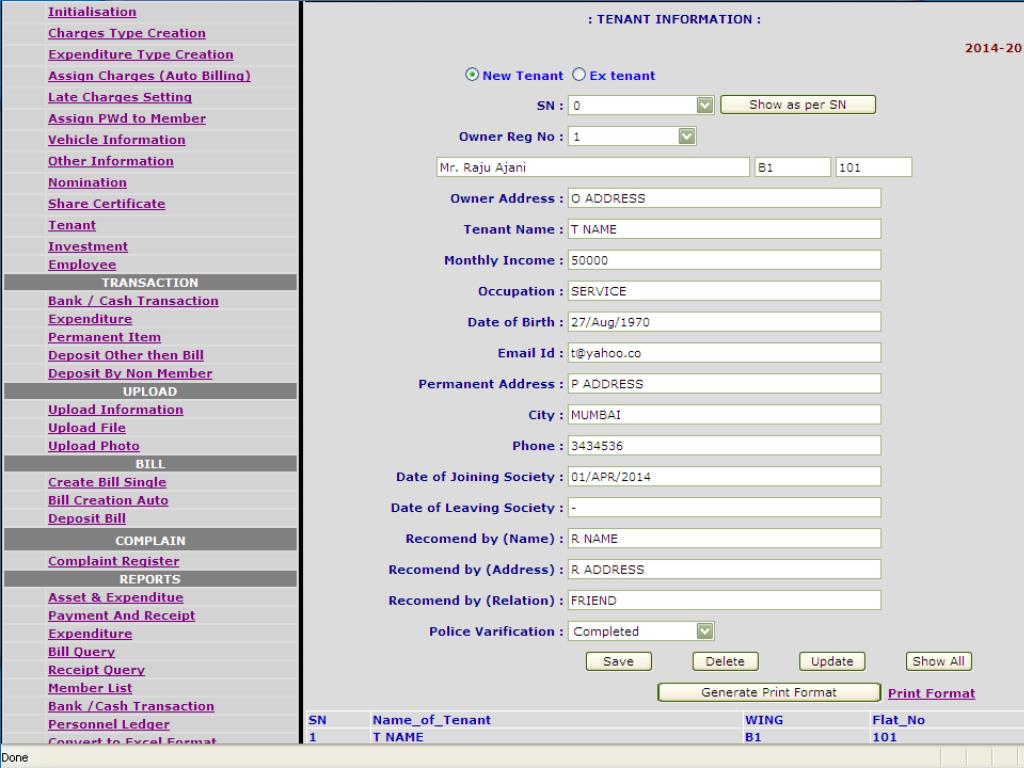Open Asset & Expenditue report link

coord(116,598)
